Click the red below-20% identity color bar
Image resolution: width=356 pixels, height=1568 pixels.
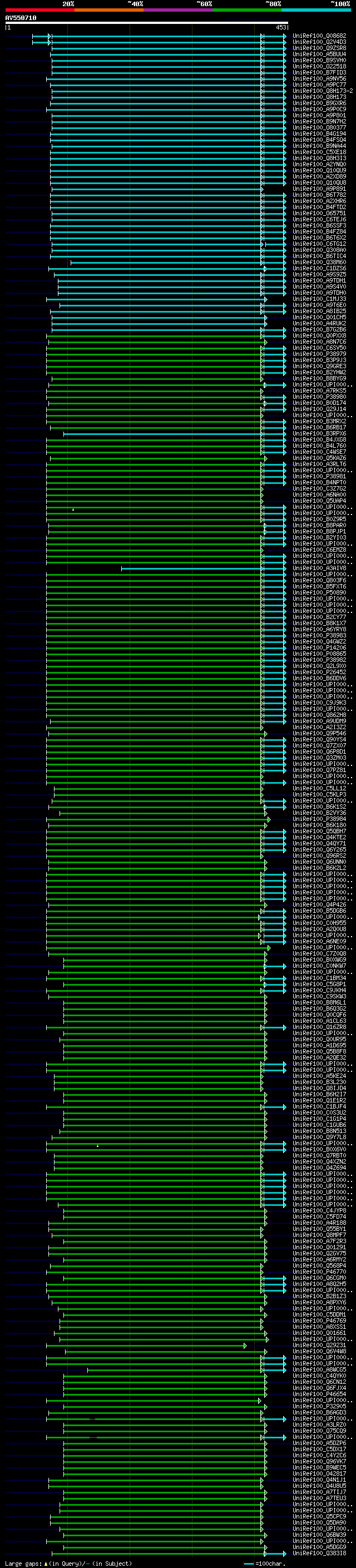coord(39,10)
